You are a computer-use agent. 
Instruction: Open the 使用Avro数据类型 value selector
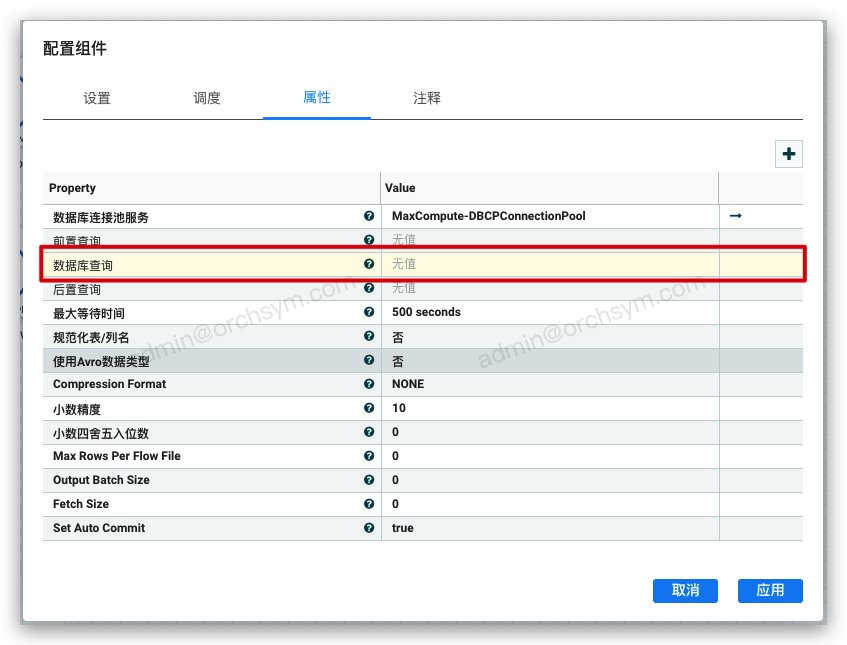[550, 361]
